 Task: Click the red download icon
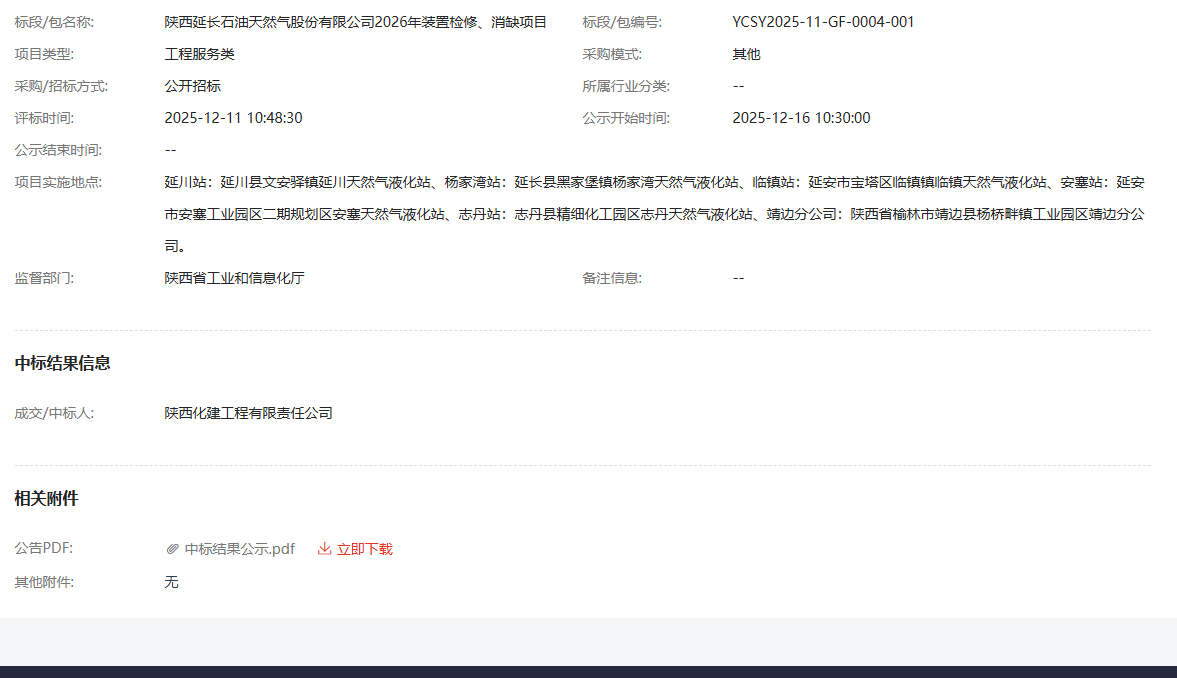point(324,549)
